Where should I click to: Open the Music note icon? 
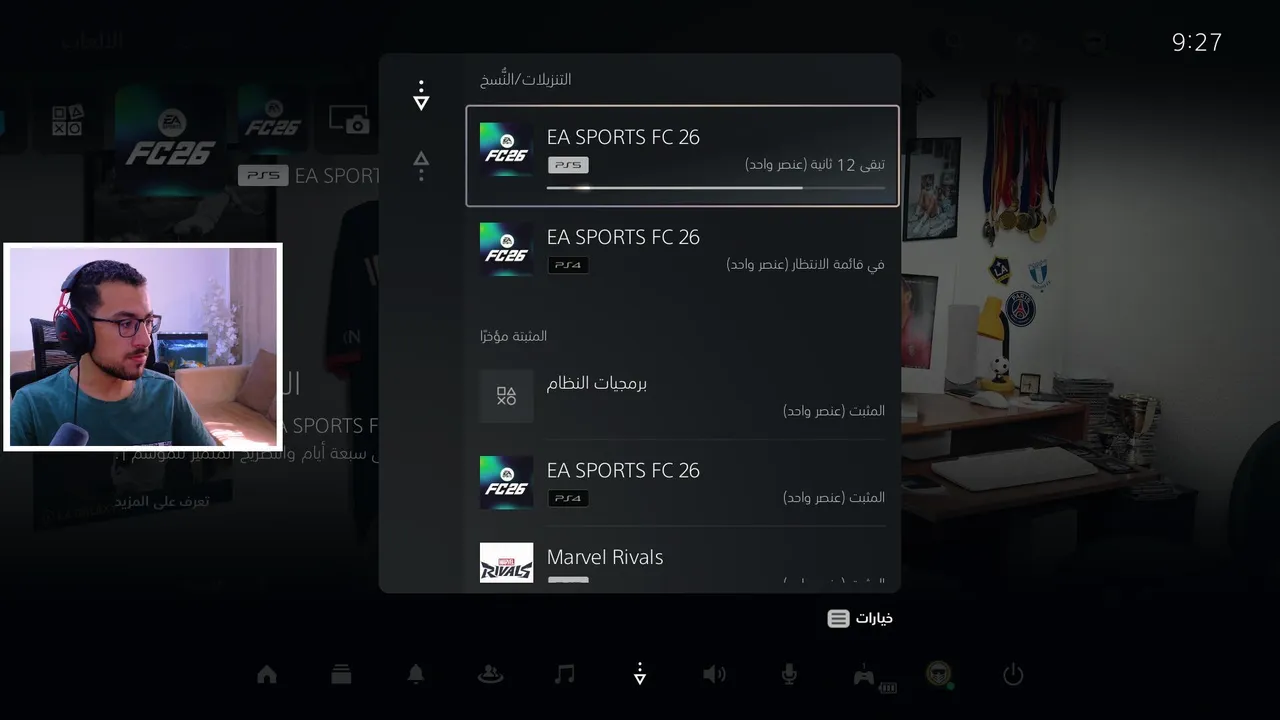coord(565,675)
